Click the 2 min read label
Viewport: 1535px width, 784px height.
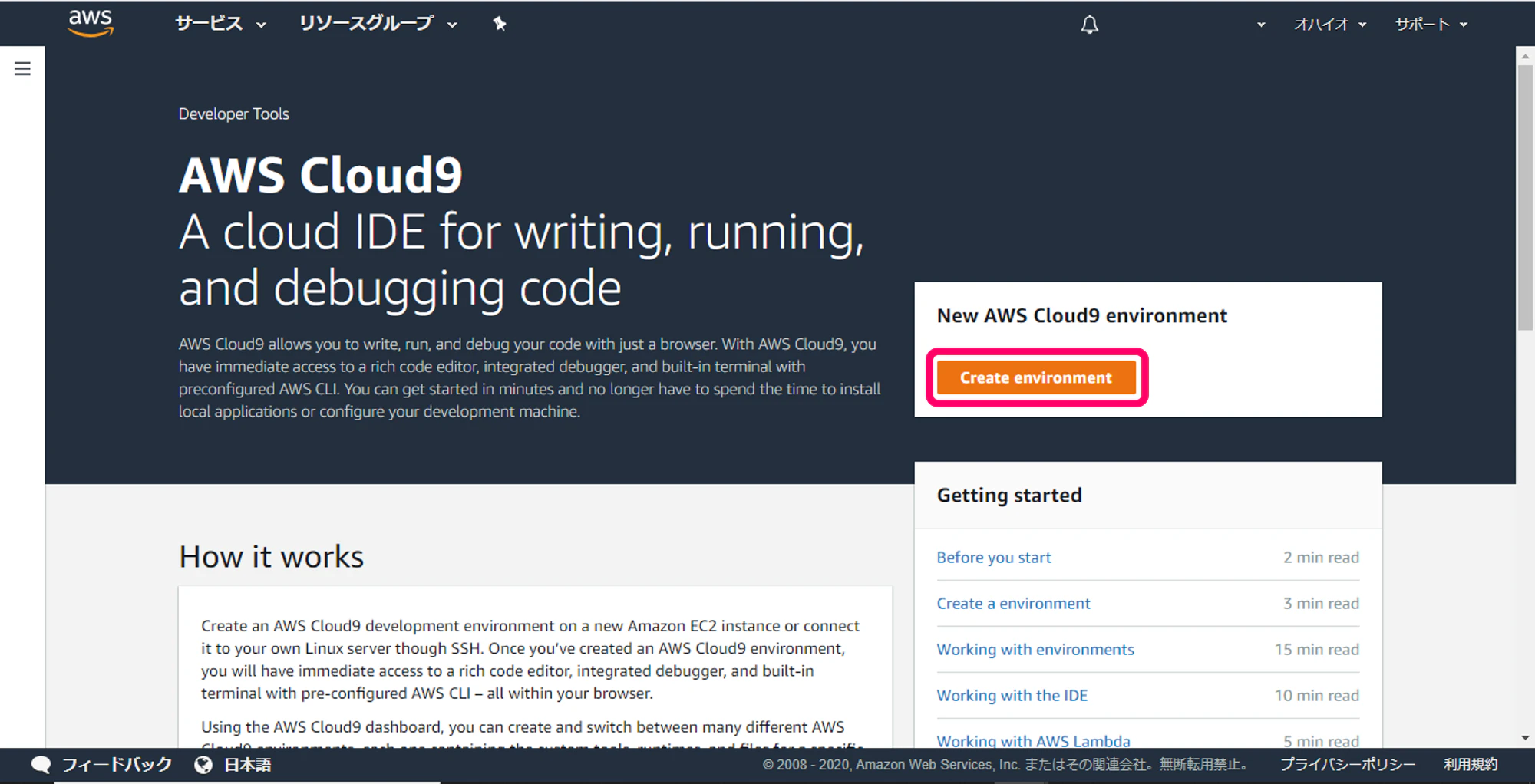pos(1321,558)
